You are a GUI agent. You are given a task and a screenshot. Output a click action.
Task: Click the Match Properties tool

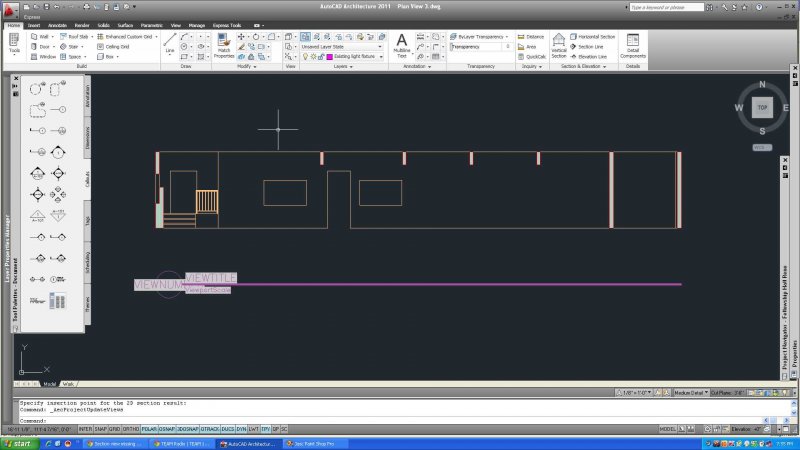tap(223, 46)
